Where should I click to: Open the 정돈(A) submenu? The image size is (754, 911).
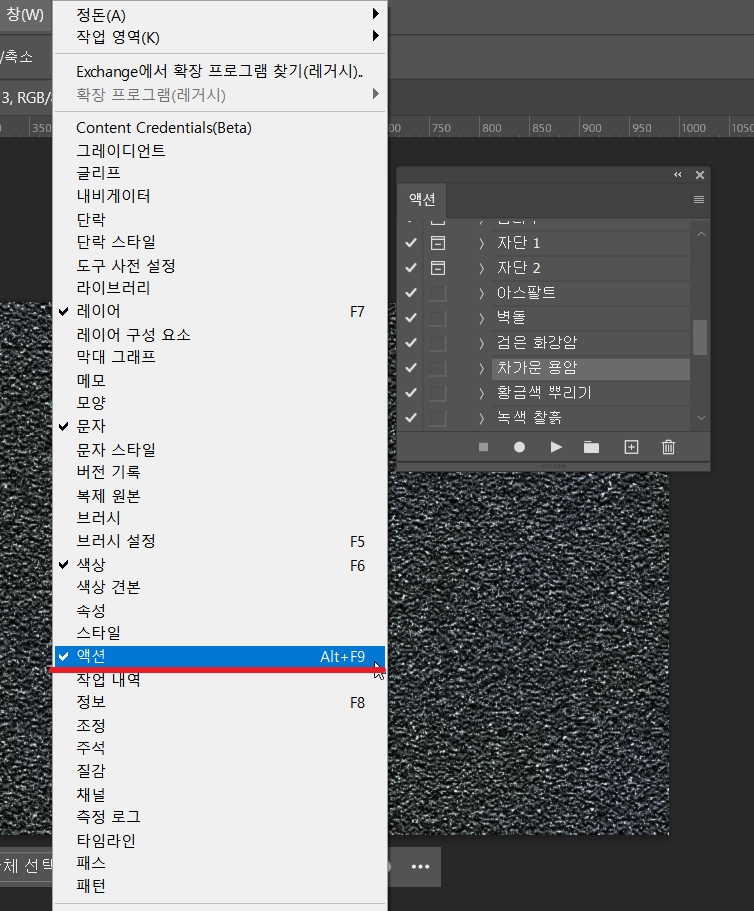(x=220, y=15)
